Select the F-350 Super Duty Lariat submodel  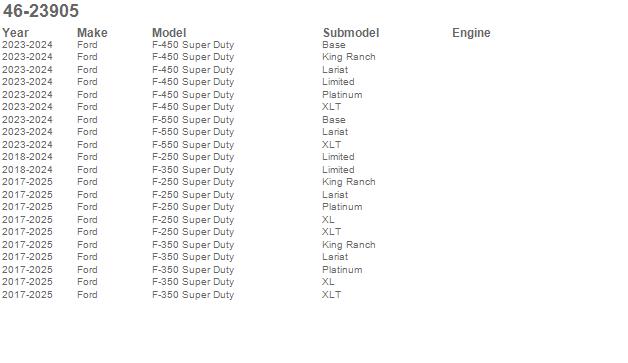coord(335,257)
